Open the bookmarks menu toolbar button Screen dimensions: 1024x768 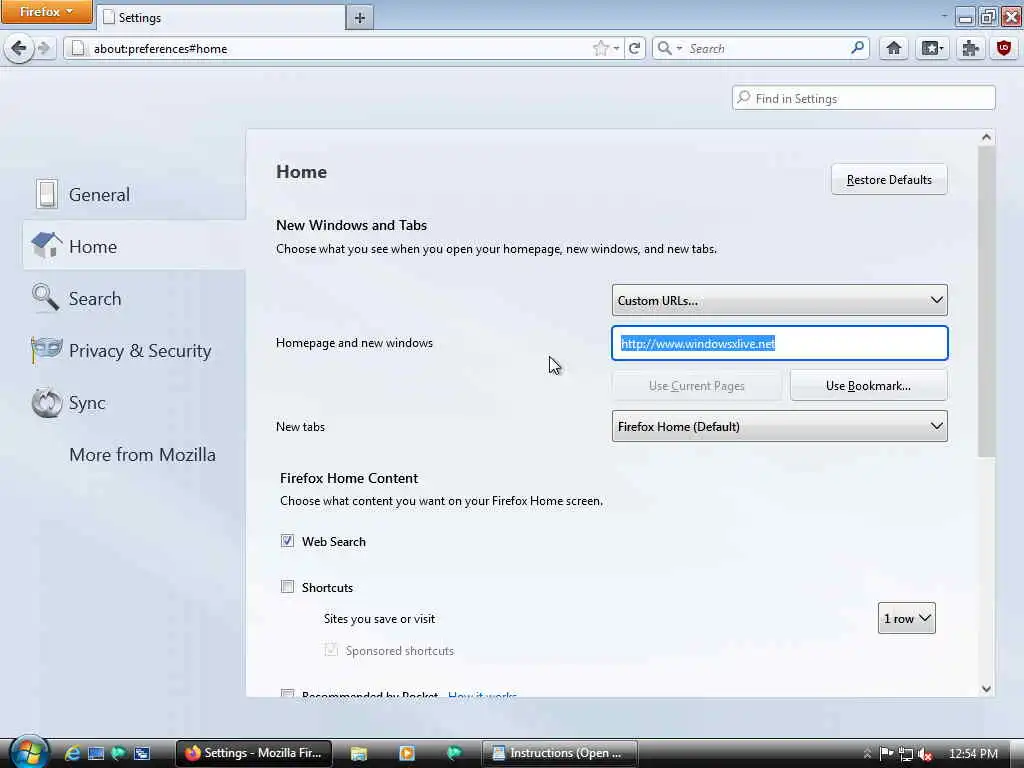coord(932,48)
